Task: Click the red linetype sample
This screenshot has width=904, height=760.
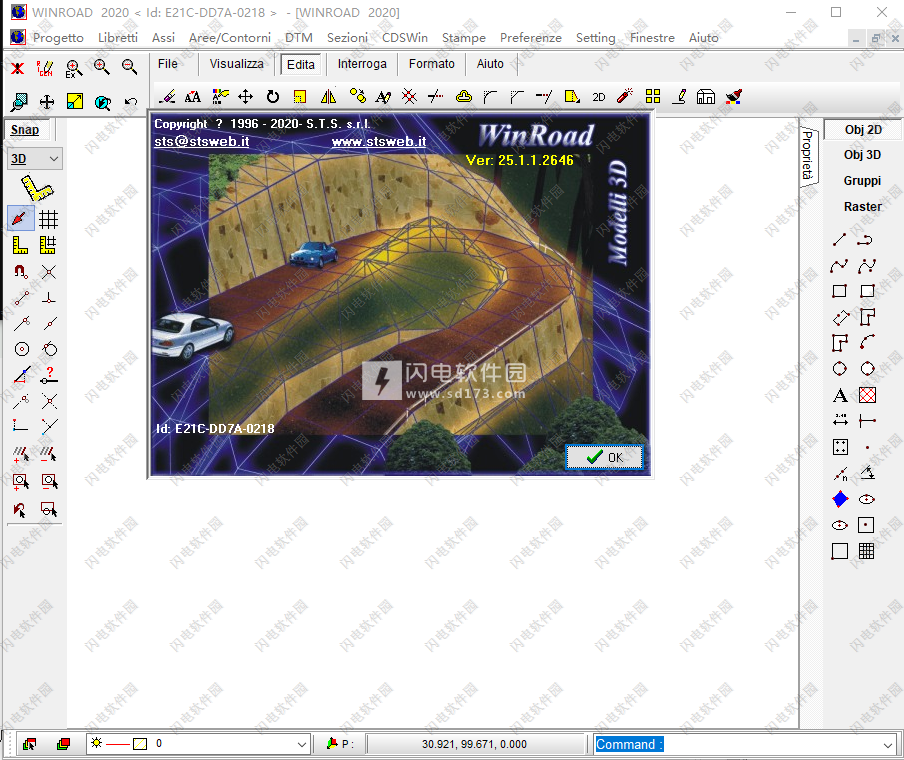Action: tap(118, 744)
